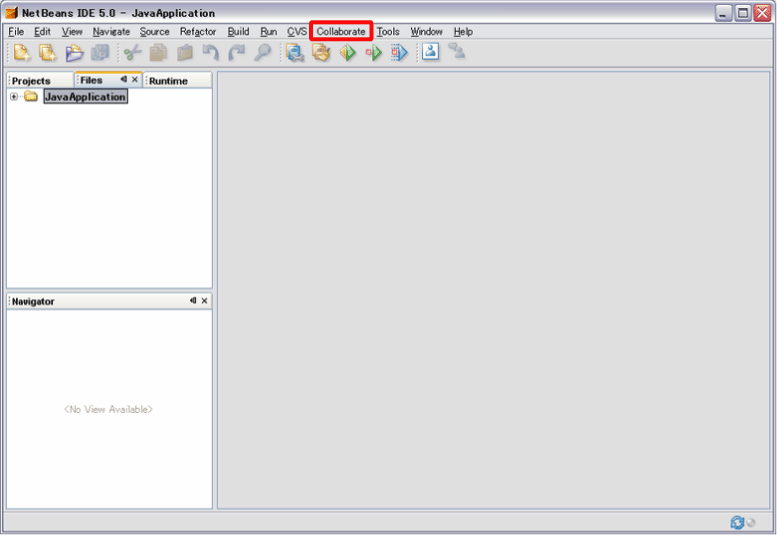Open the Collaborate menu

click(341, 32)
